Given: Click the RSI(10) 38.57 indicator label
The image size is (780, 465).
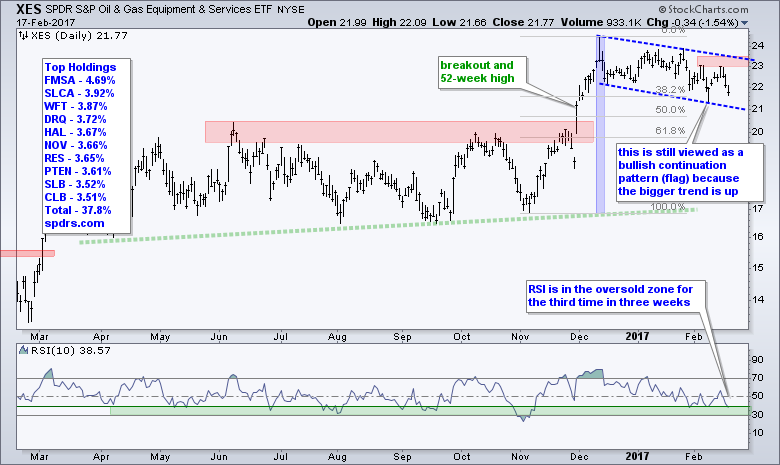Looking at the screenshot, I should 71,351.
